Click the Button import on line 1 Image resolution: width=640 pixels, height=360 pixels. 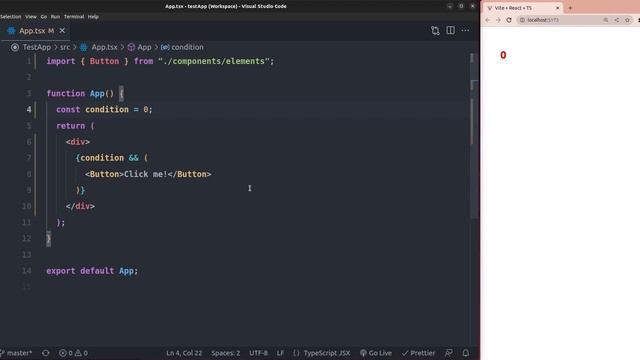[x=104, y=61]
